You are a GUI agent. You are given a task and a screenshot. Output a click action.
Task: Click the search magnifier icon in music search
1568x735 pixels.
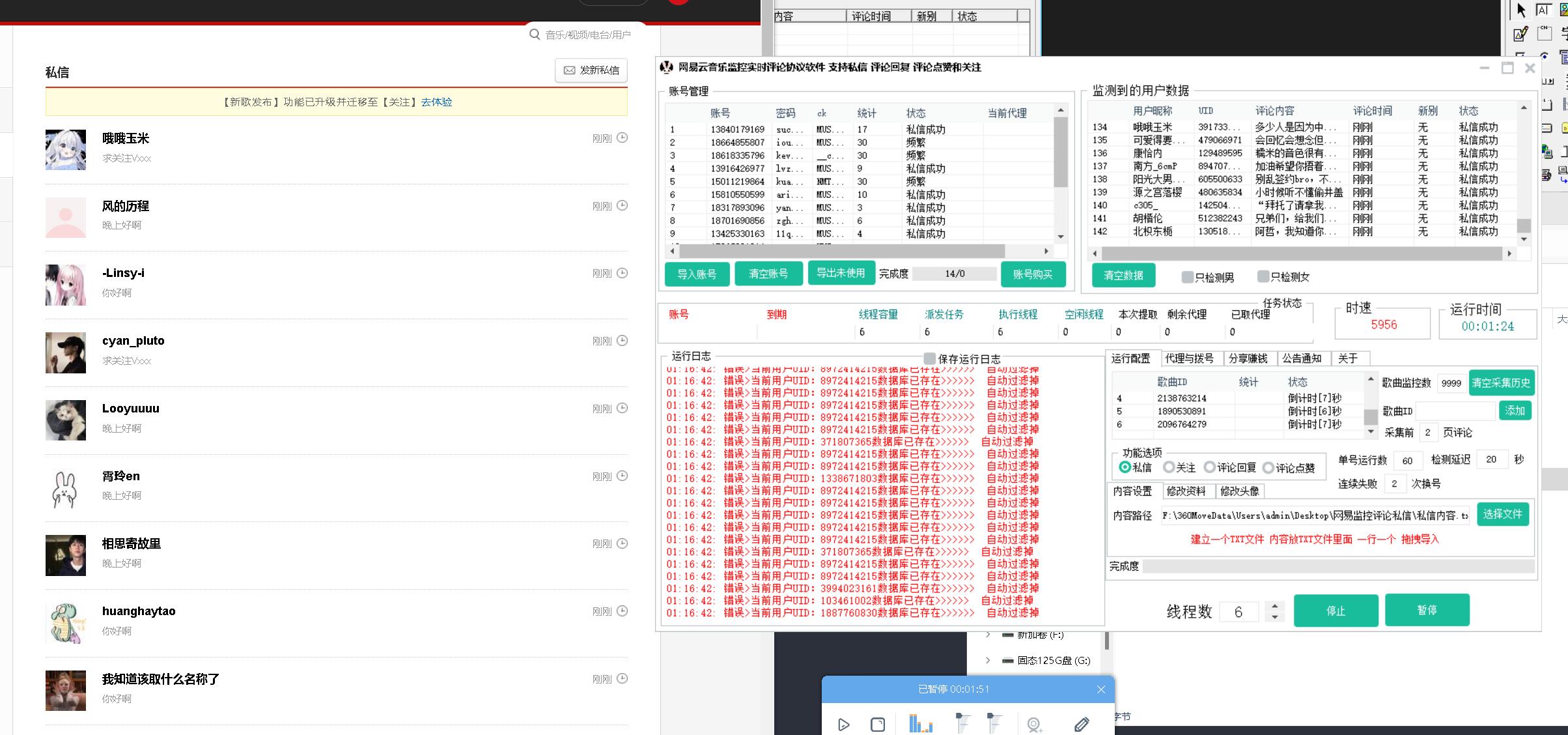[535, 35]
